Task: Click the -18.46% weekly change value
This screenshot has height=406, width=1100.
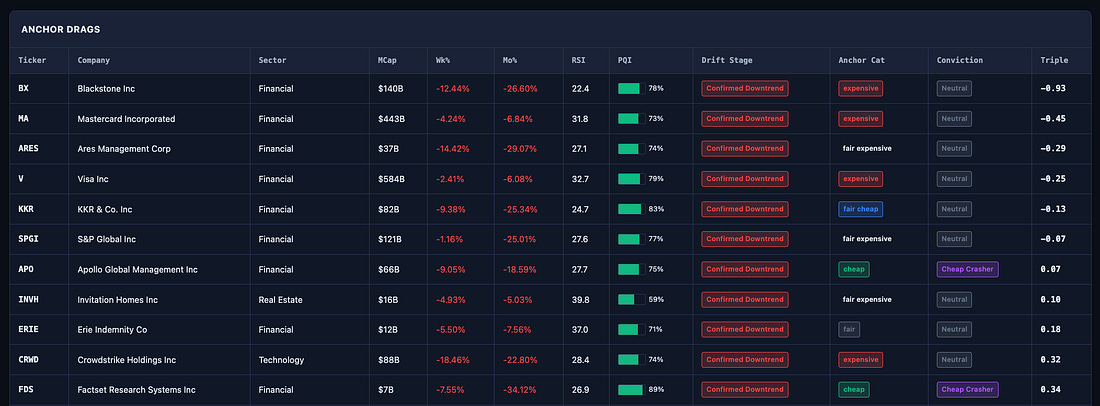Action: pos(452,360)
